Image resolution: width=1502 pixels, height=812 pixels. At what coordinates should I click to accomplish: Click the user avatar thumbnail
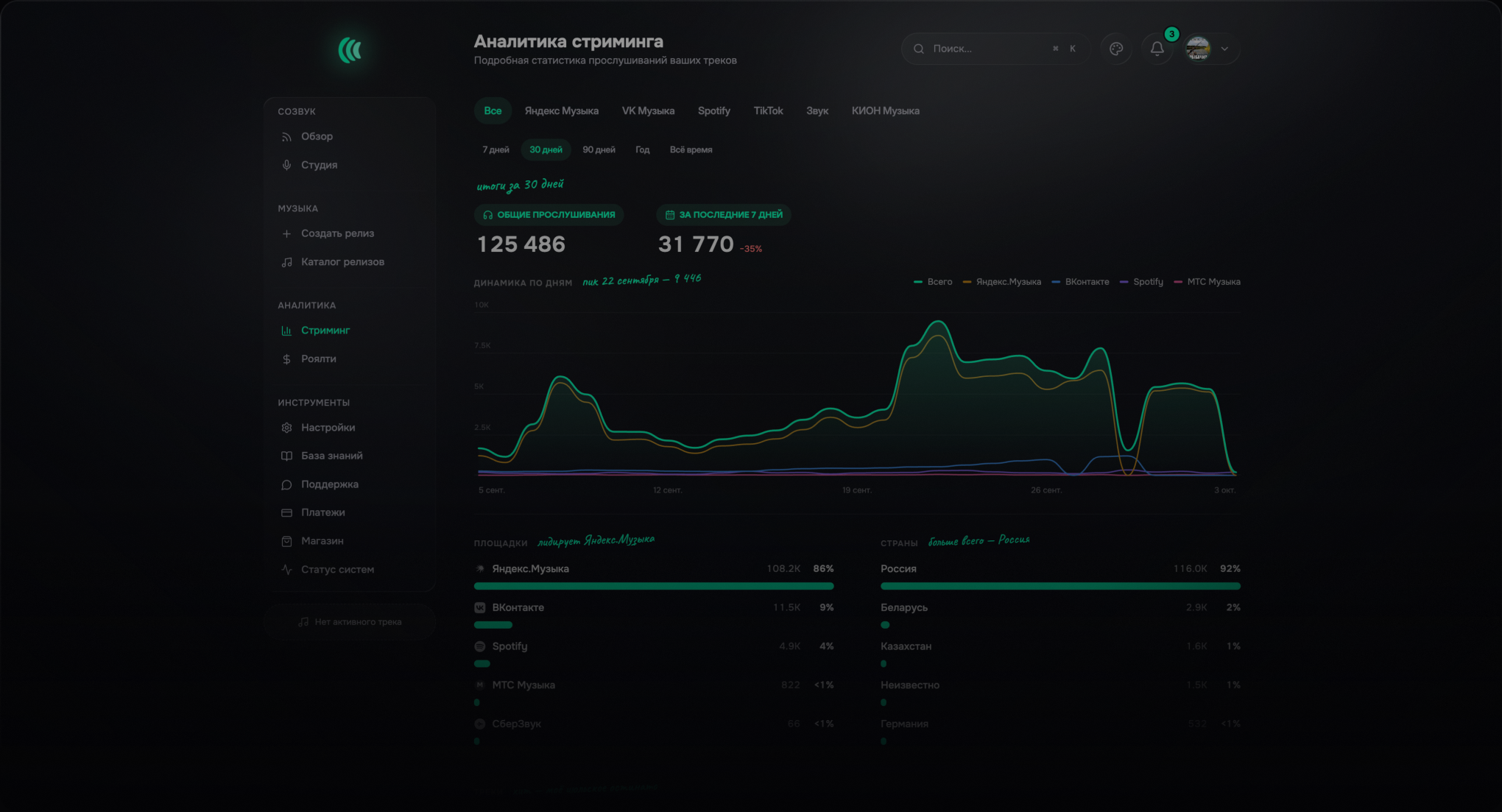(1198, 49)
